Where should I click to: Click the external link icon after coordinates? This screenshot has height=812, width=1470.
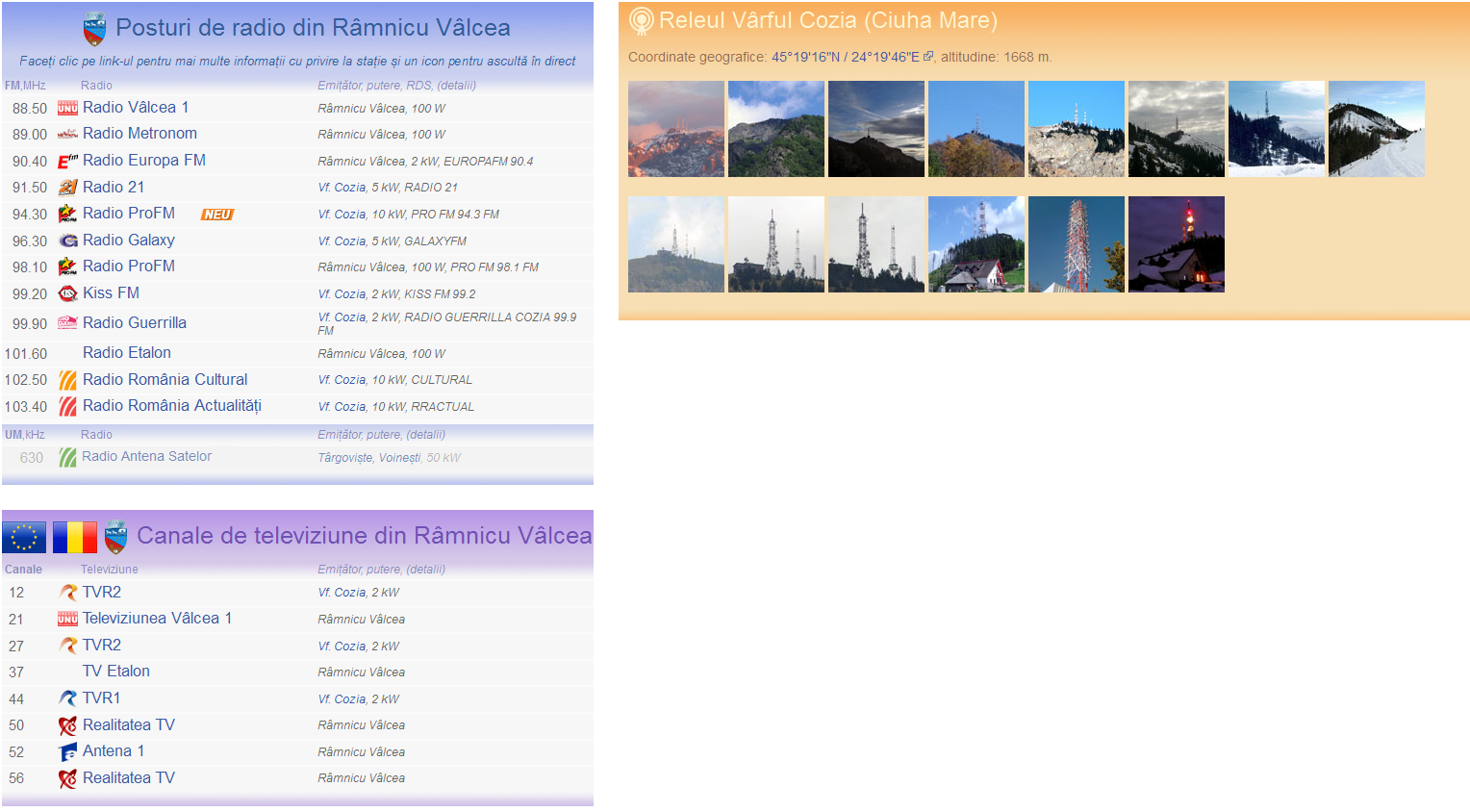click(x=928, y=56)
